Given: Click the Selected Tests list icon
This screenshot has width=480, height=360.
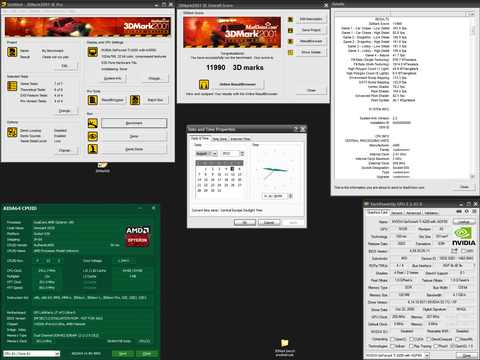Looking at the screenshot, I should 12,86.
